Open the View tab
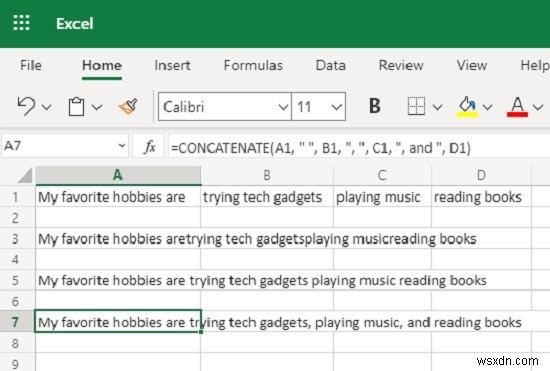This screenshot has width=550, height=371. (x=472, y=65)
